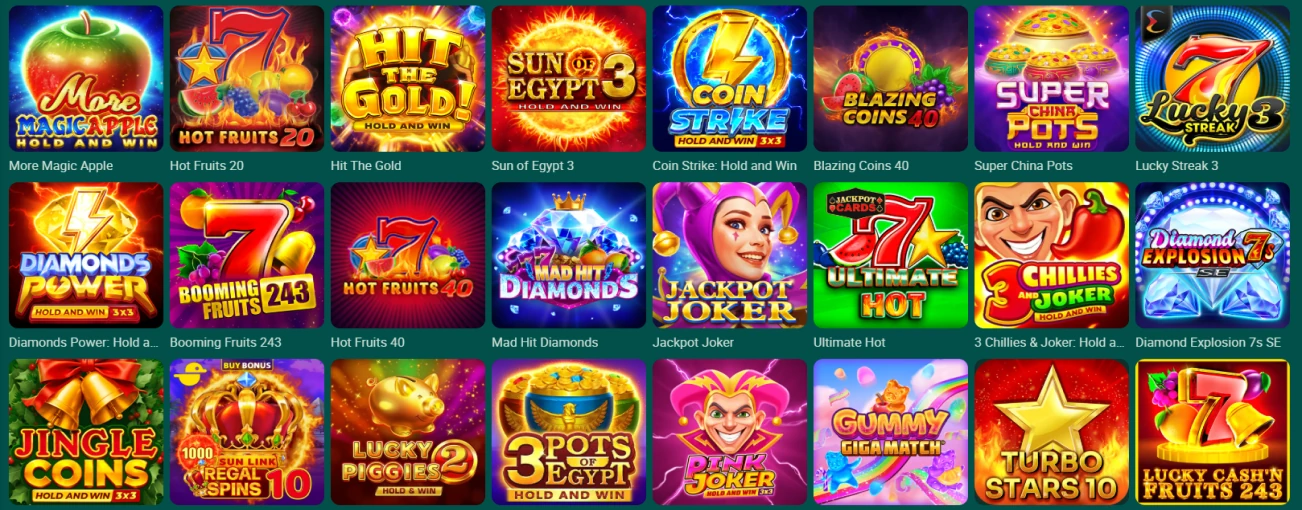Viewport: 1302px width, 510px height.
Task: Click the Mad Hit Diamonds tile
Action: [x=569, y=255]
